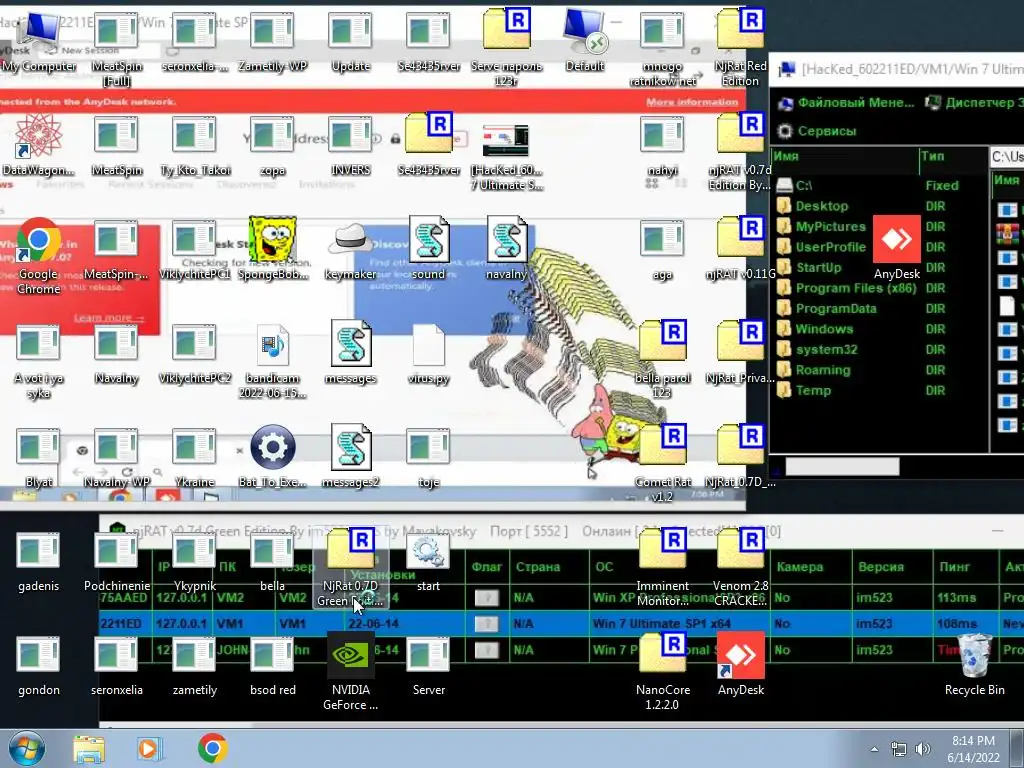Click the Windows Start button

pyautogui.click(x=25, y=748)
